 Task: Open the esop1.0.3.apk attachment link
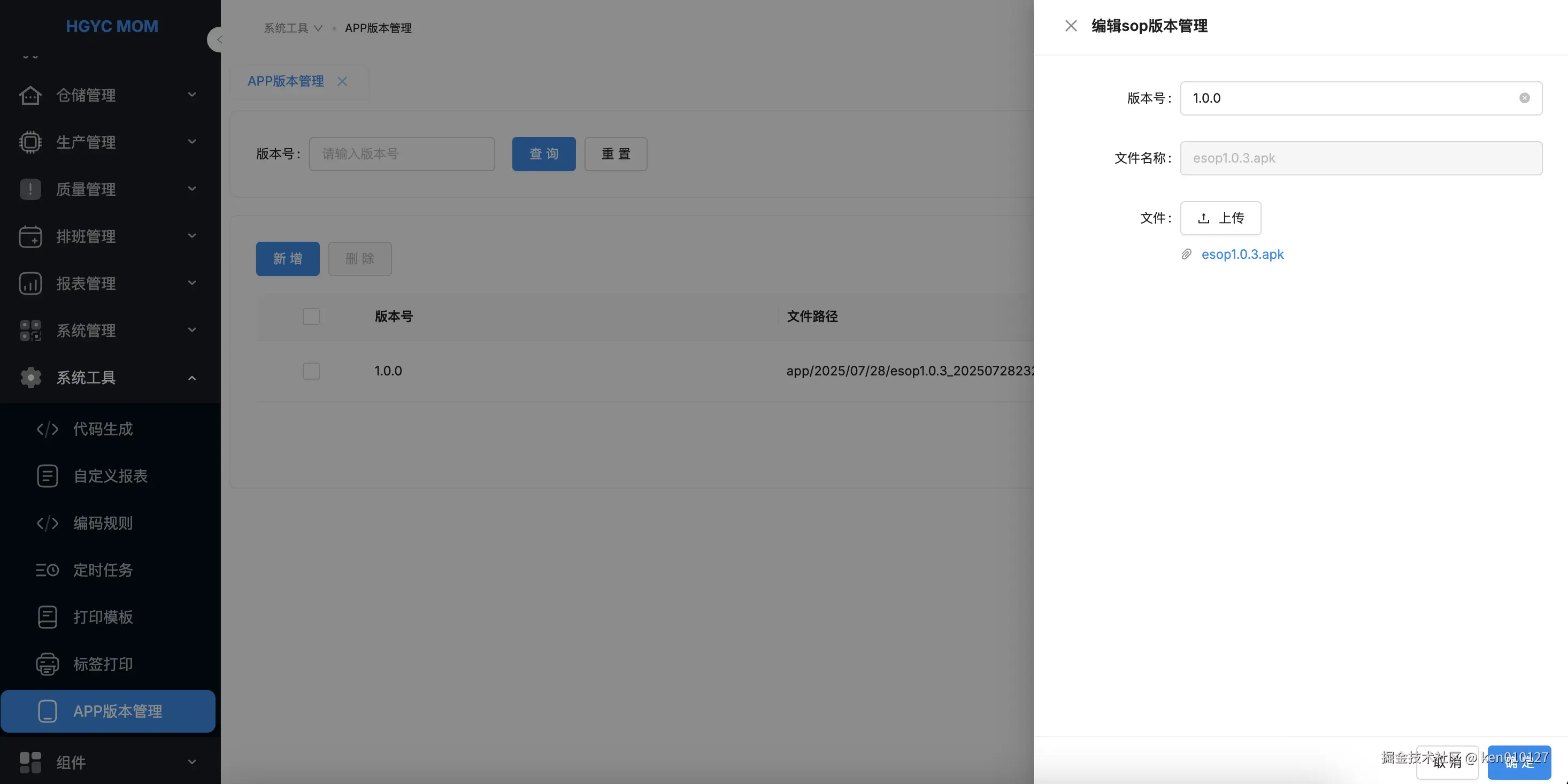coord(1242,255)
